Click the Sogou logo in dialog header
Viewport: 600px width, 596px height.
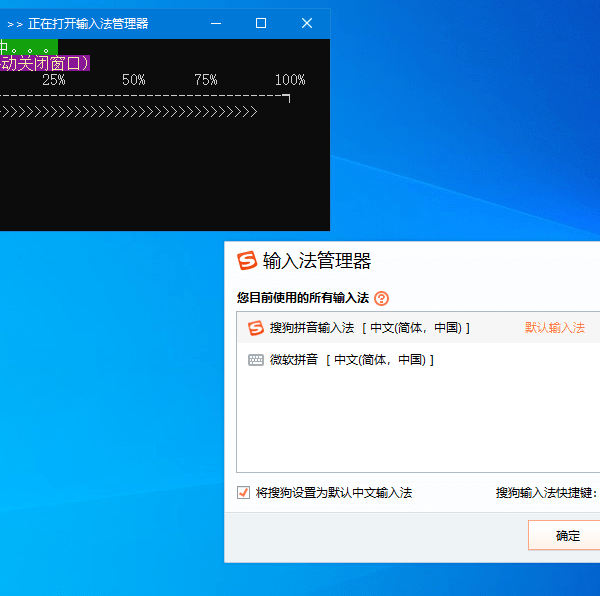point(247,261)
